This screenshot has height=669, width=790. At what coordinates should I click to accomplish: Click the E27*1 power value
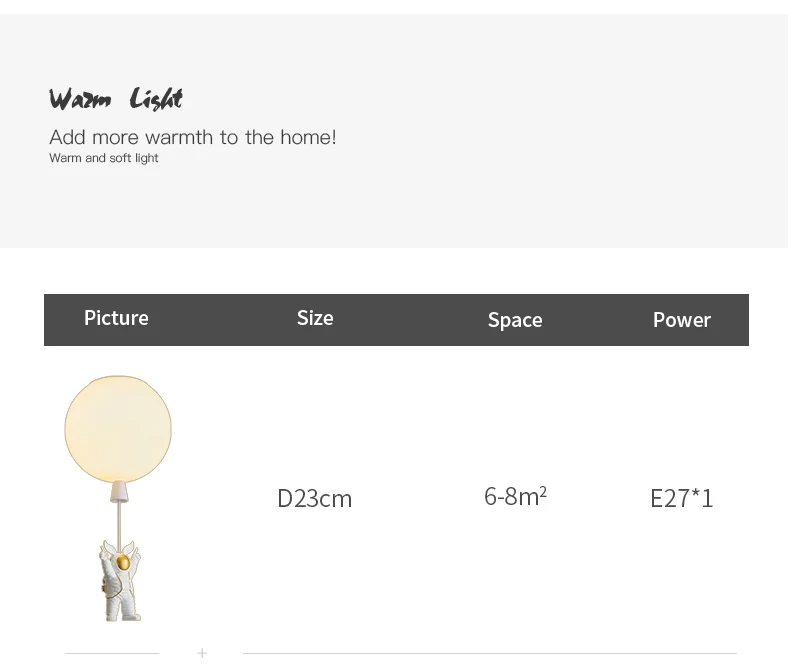click(x=681, y=498)
